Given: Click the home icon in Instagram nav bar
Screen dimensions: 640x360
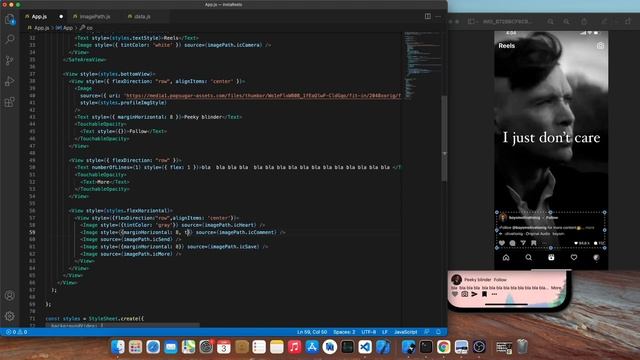Looking at the screenshot, I should tap(506, 258).
